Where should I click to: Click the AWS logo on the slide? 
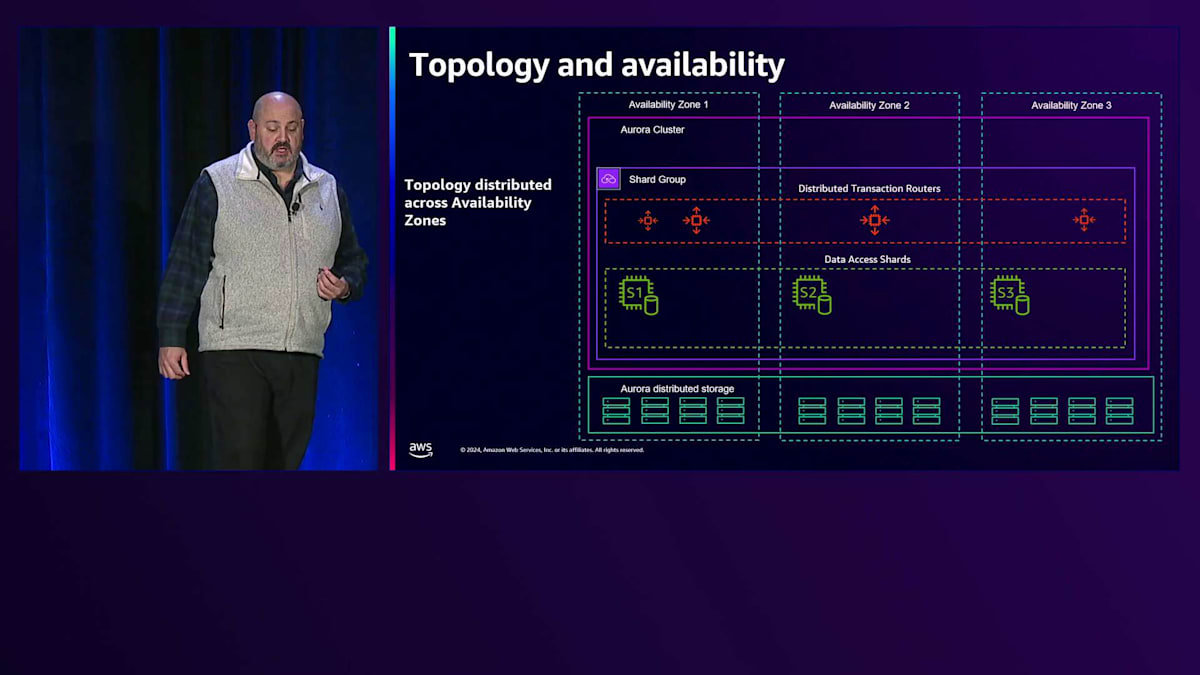click(x=421, y=450)
